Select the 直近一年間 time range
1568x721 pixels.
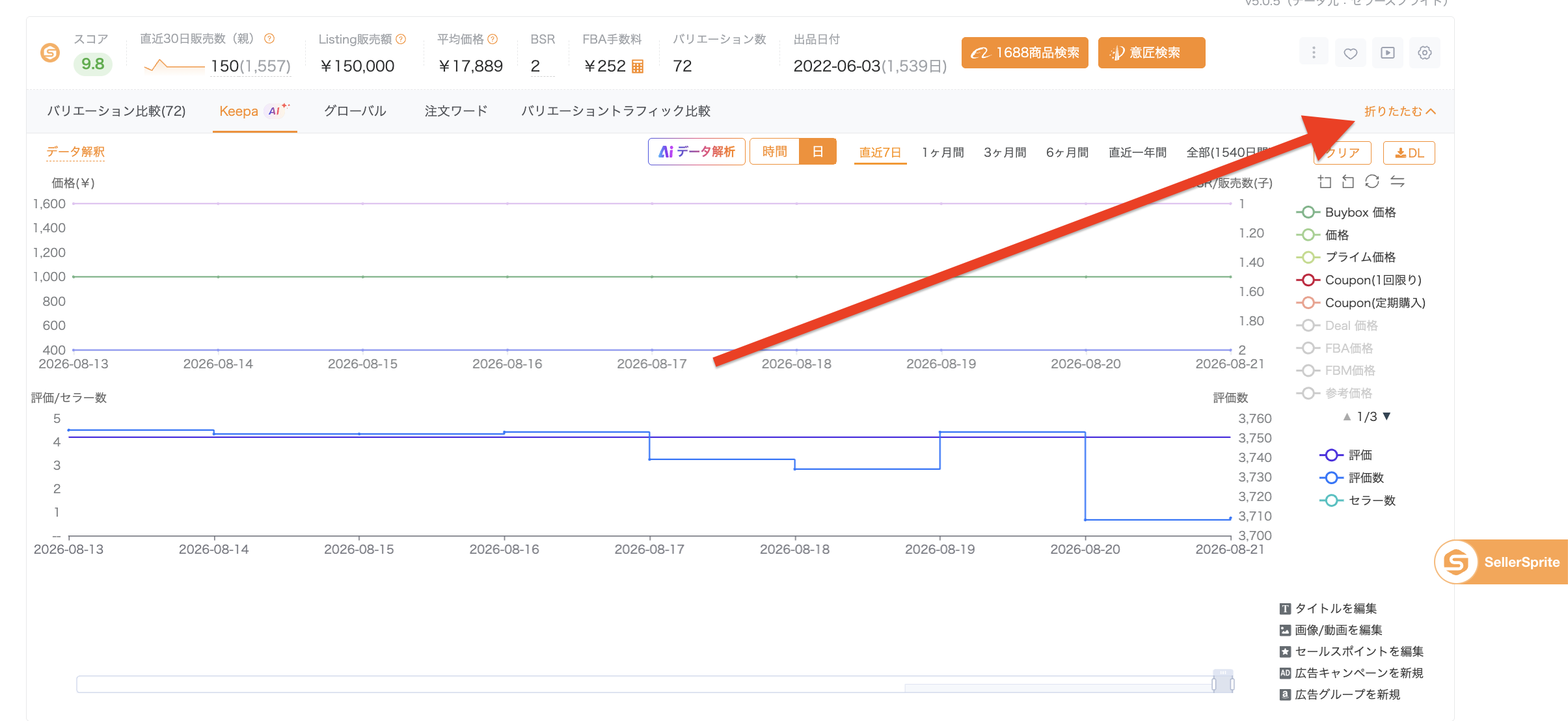[x=1138, y=152]
